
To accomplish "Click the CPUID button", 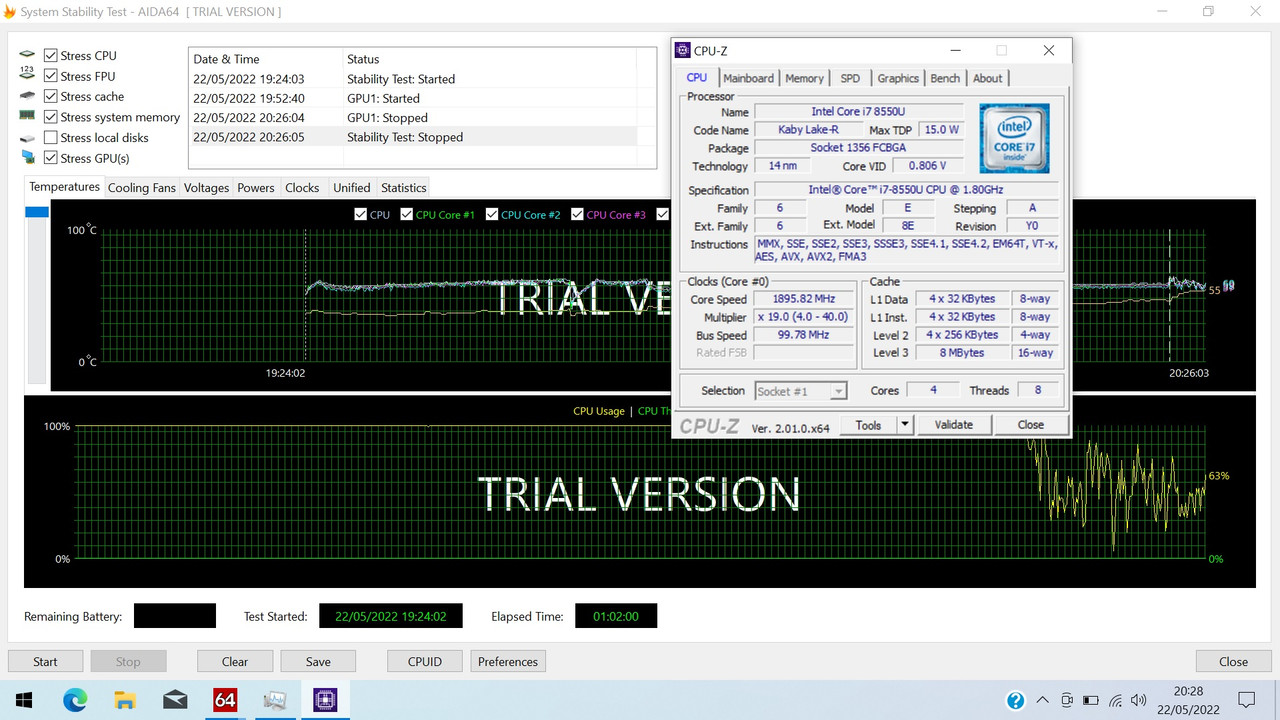I will click(x=425, y=661).
